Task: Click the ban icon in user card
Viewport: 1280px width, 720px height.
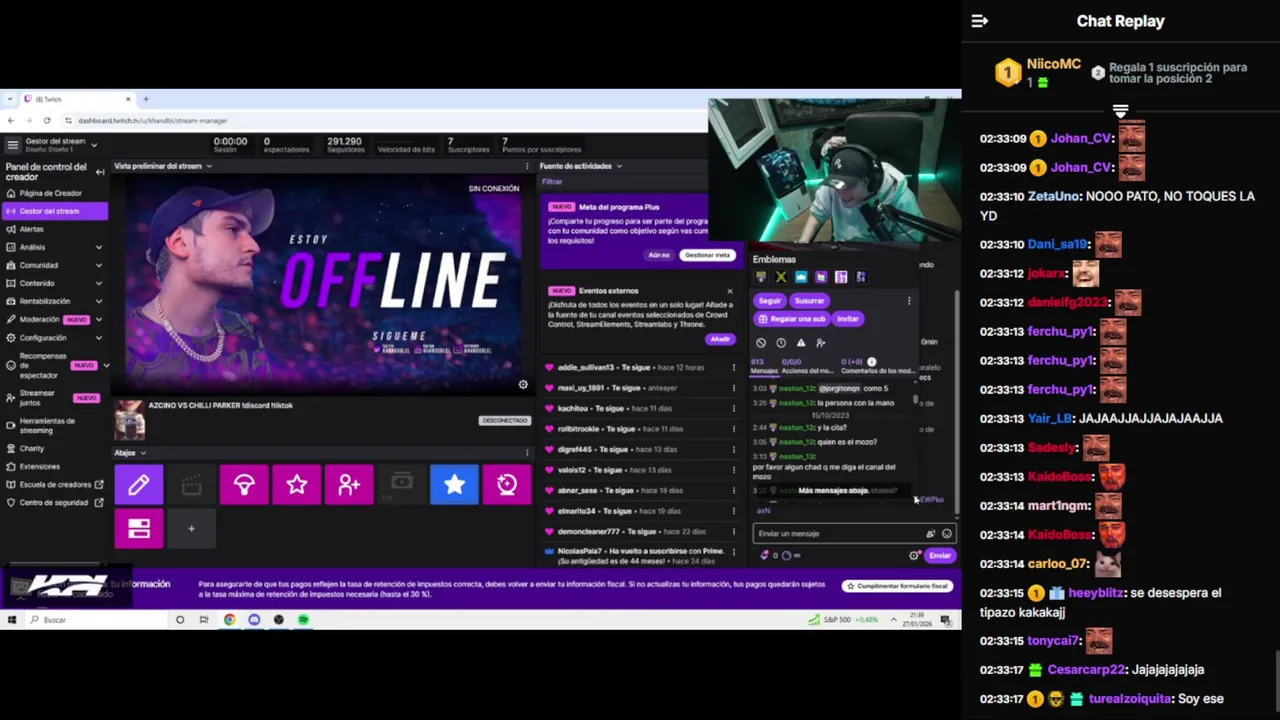Action: 761,343
